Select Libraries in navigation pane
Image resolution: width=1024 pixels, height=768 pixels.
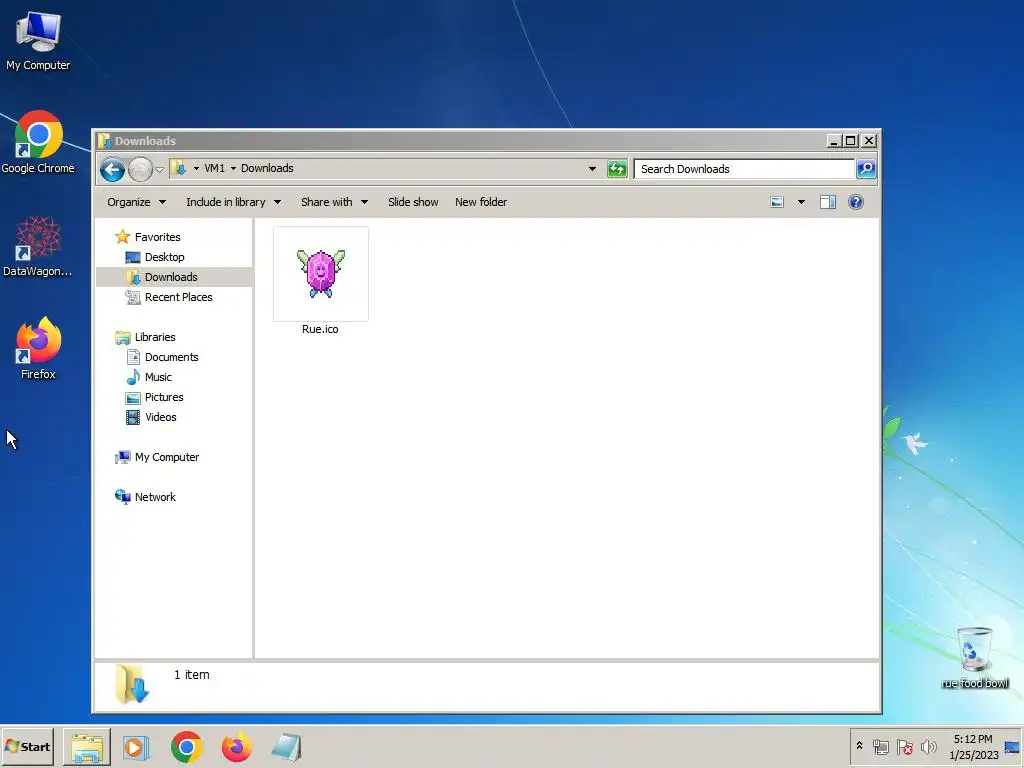pyautogui.click(x=155, y=338)
